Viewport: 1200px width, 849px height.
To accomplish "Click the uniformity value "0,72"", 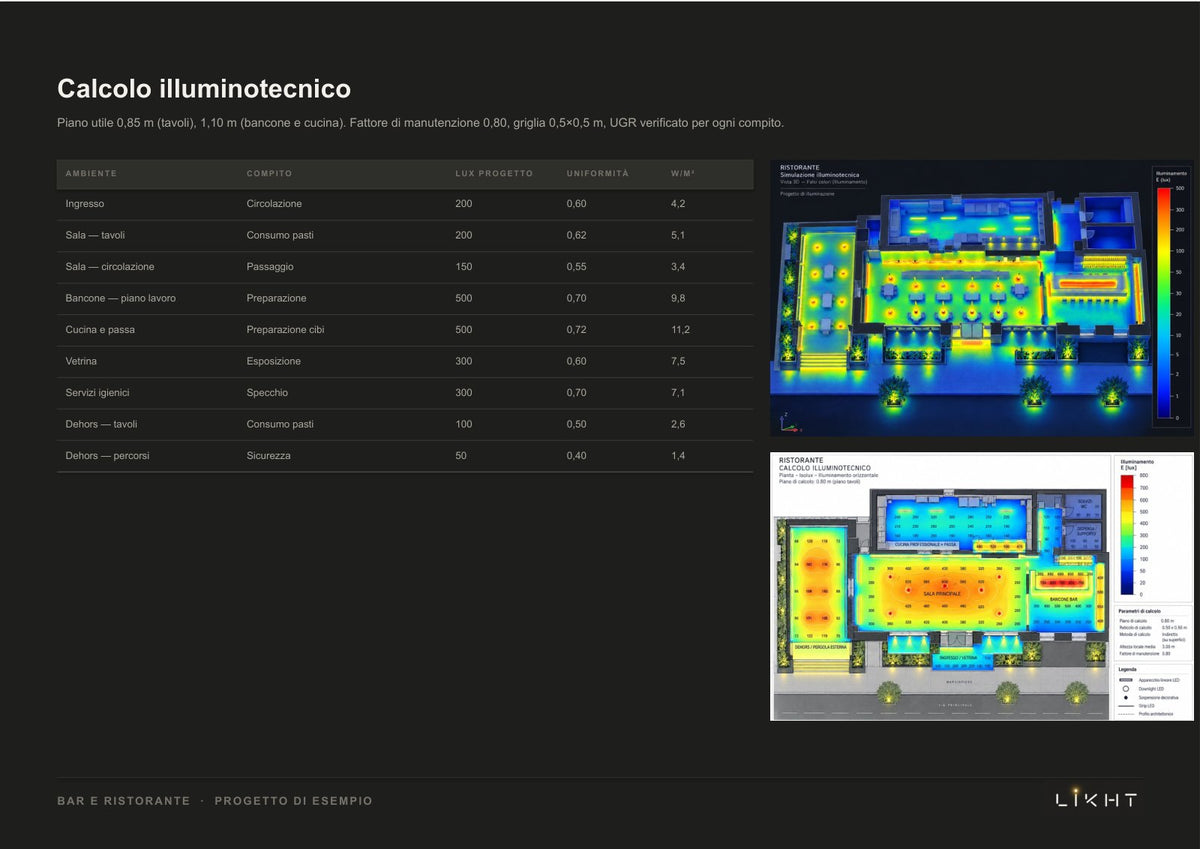I will click(x=577, y=330).
